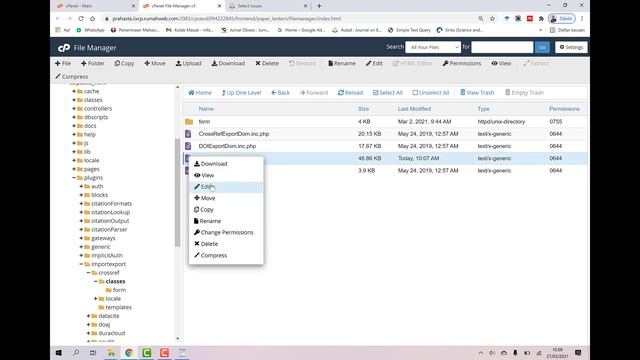This screenshot has height=360, width=640.
Task: Choose Compress in the context menu
Action: click(226, 255)
